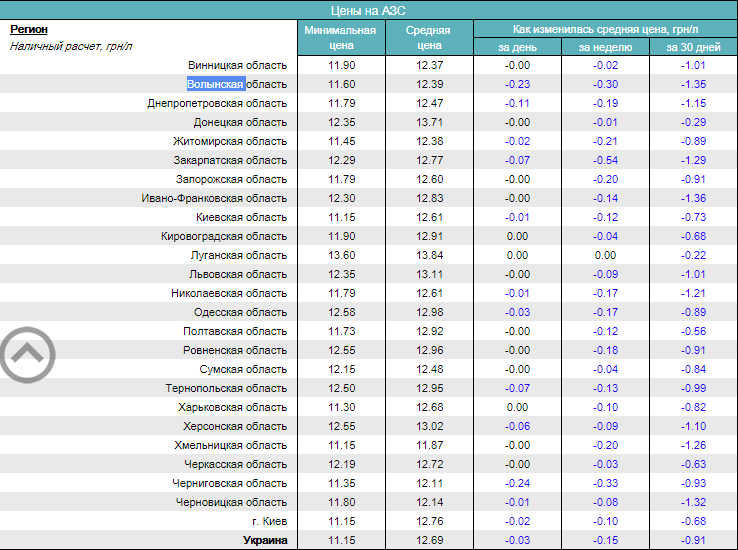Screen dimensions: 738x550
Task: Click Luhansk minimum price 13.60
Action: pos(341,255)
